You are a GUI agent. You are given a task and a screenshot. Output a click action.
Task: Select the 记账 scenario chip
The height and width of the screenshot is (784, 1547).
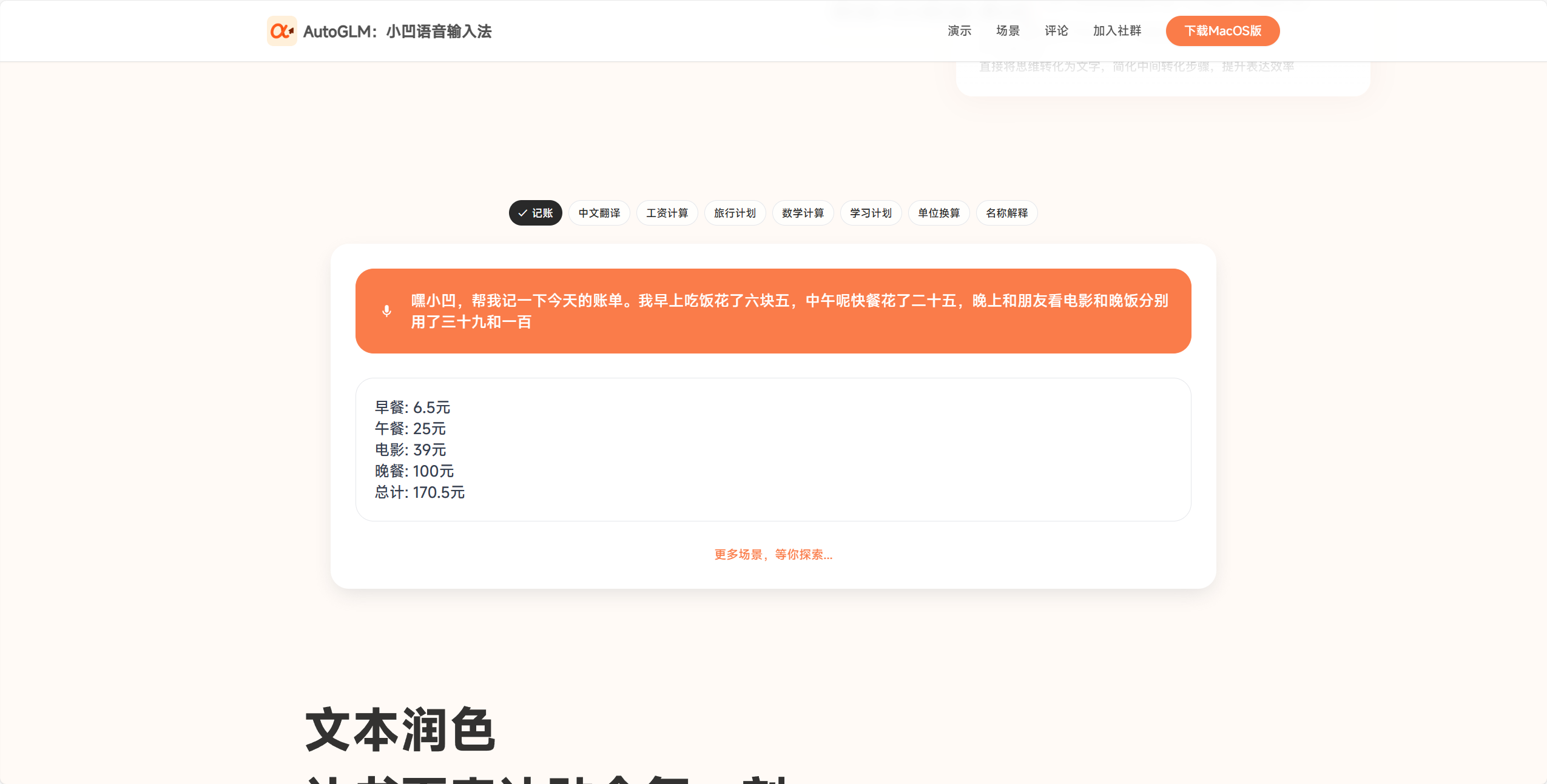click(535, 213)
